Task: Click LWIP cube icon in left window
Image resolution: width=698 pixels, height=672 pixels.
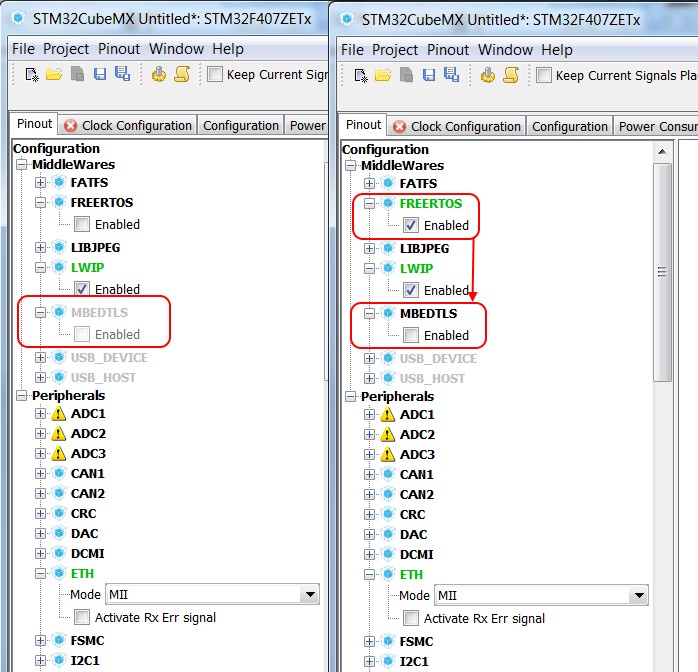Action: 59,267
